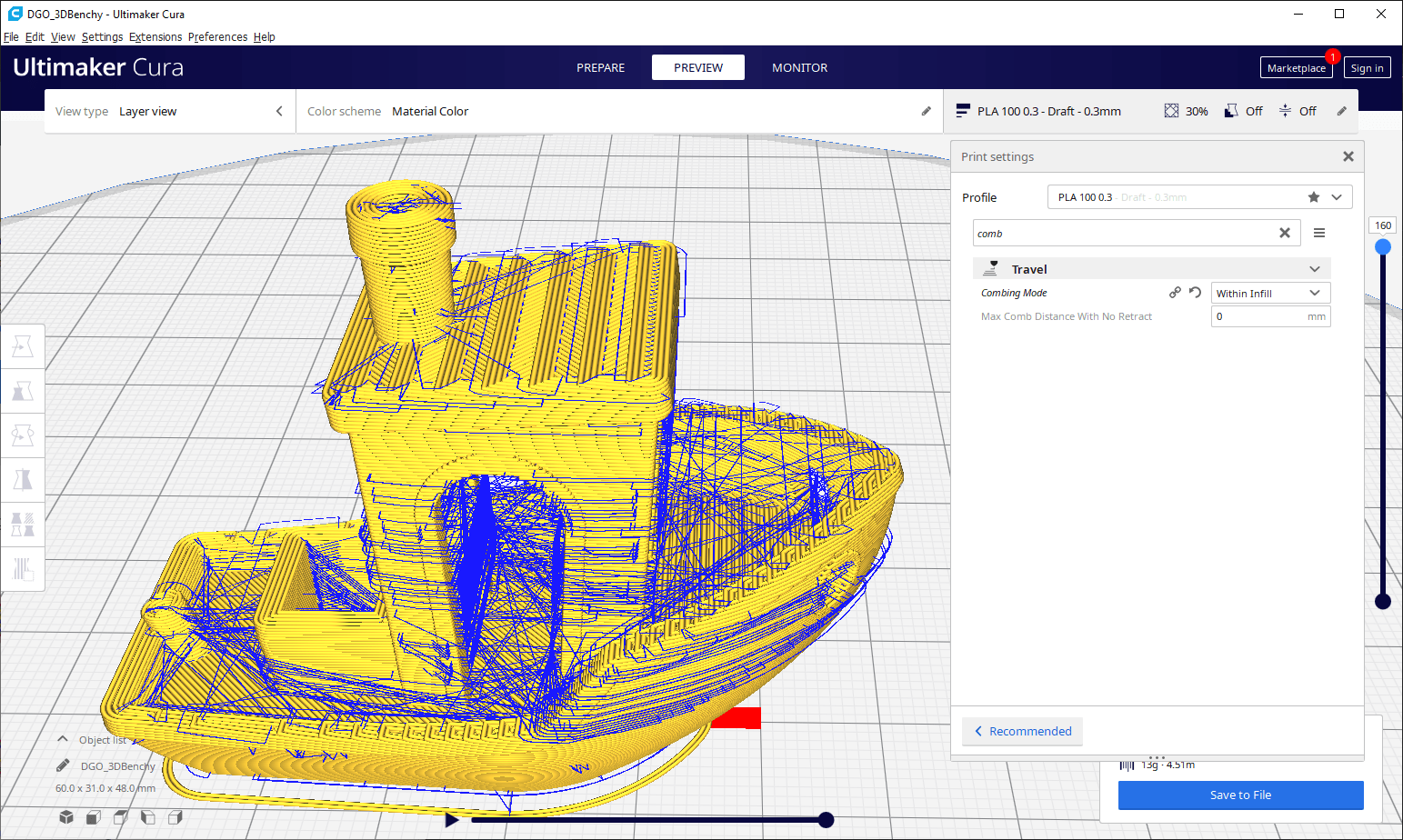Switch camera to Left side view icon

tap(147, 817)
